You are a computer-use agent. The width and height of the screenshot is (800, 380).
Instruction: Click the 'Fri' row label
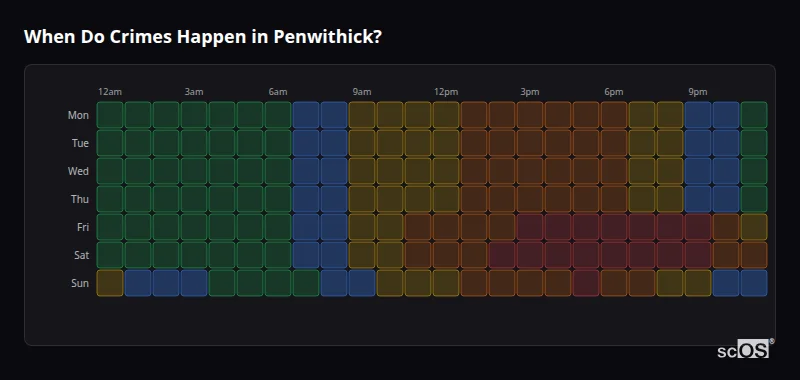[x=83, y=227]
